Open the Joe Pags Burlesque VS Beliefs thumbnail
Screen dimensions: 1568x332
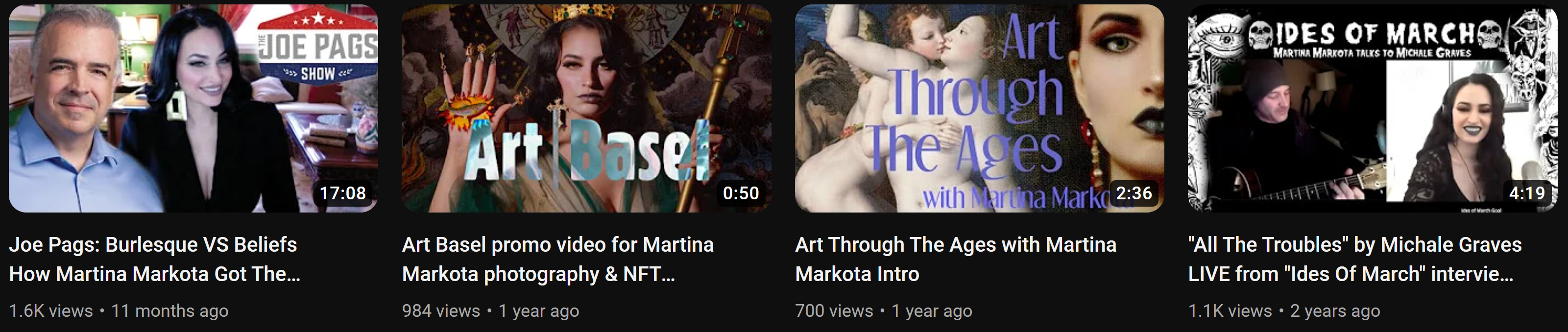(193, 108)
